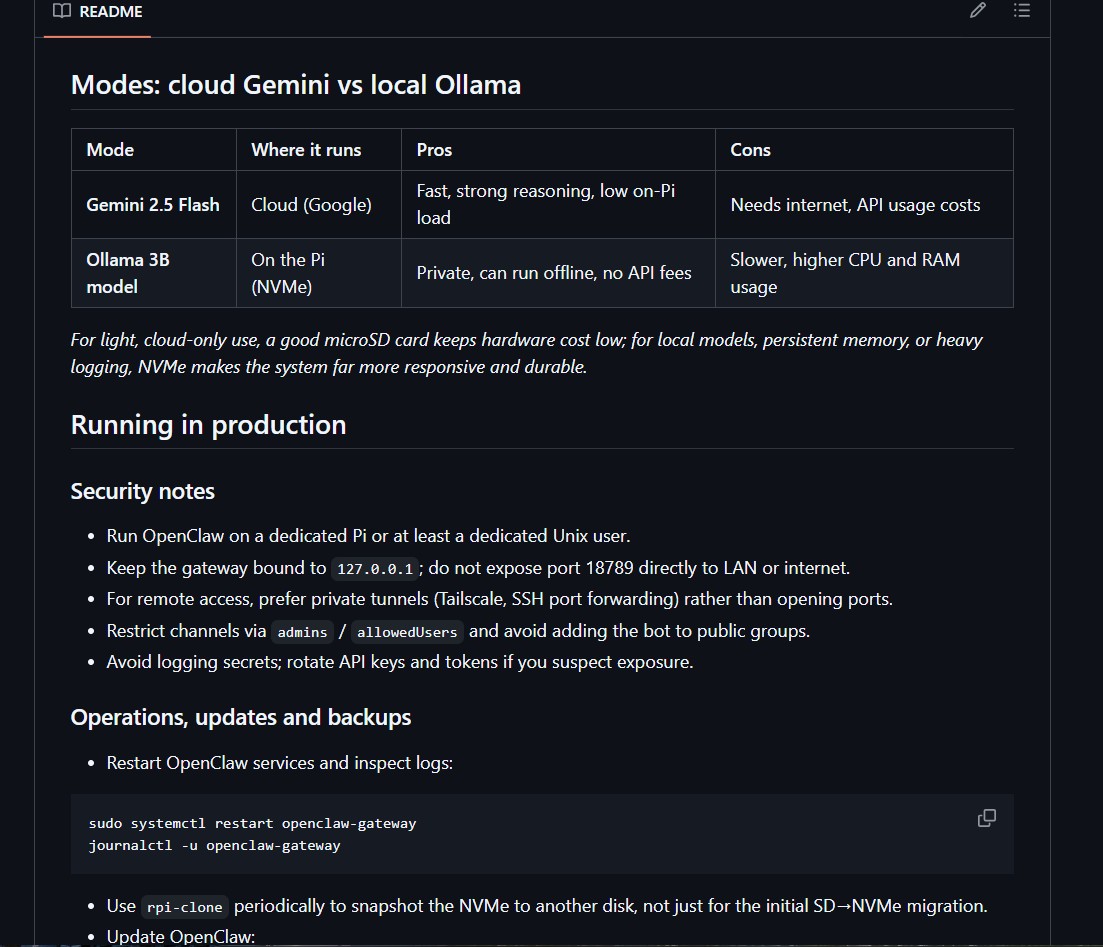The width and height of the screenshot is (1103, 947).
Task: Click the 'sudo systemctl restart openclaw-gateway' code line
Action: [253, 823]
